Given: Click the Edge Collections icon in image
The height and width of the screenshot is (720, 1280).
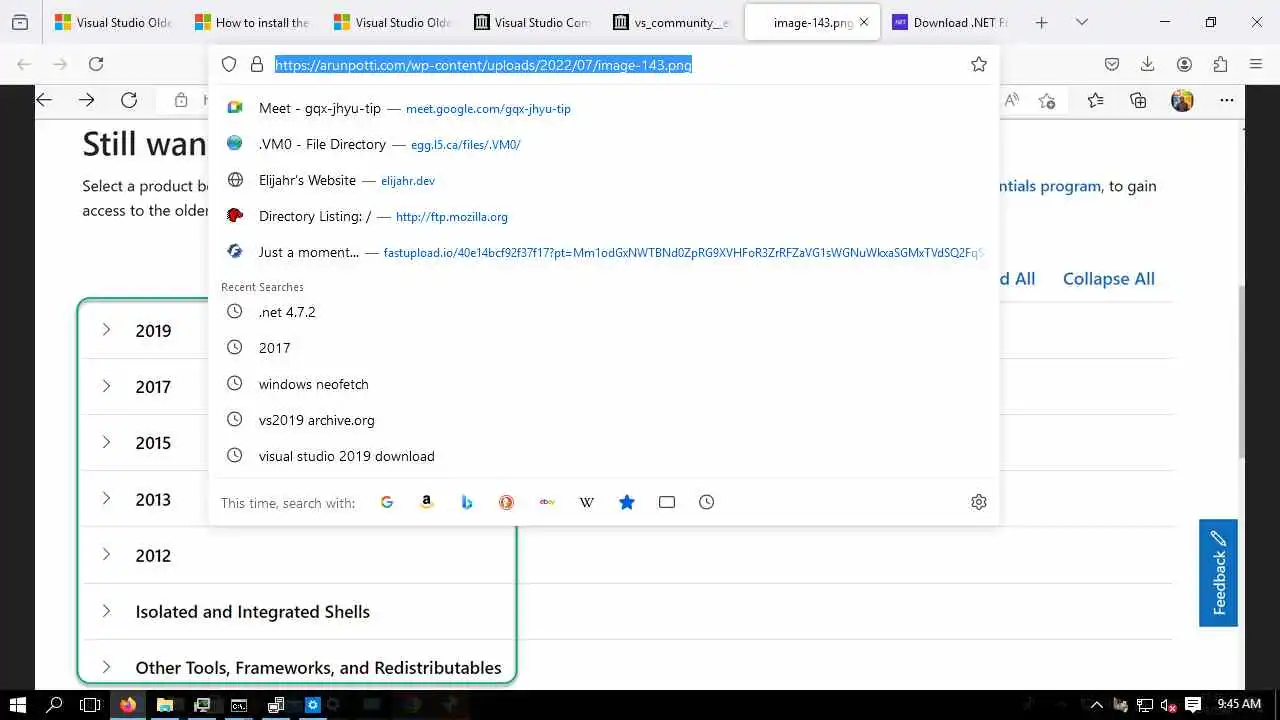Looking at the screenshot, I should pos(1138,100).
